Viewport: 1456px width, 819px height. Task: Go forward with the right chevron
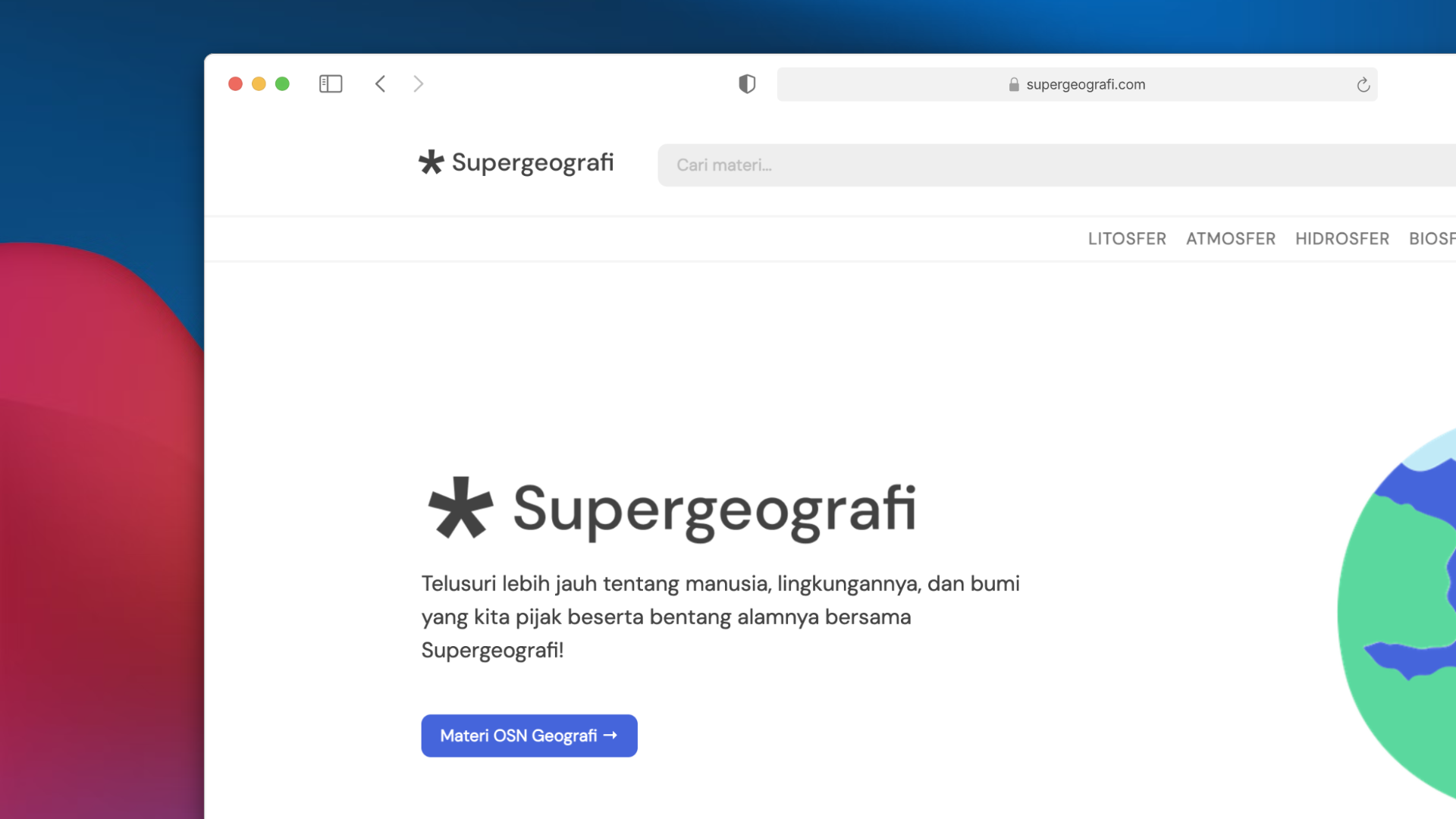(418, 83)
